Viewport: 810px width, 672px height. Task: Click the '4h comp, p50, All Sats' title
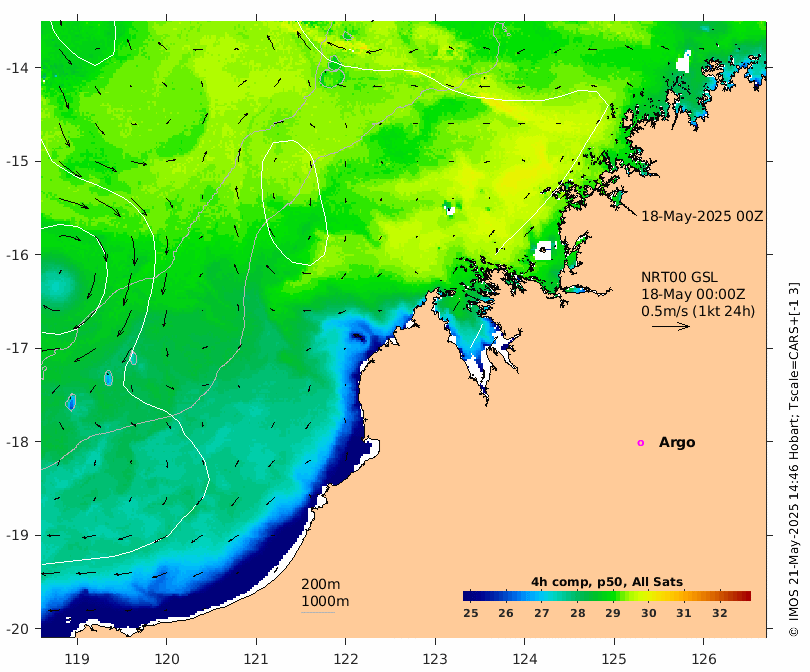coord(607,582)
